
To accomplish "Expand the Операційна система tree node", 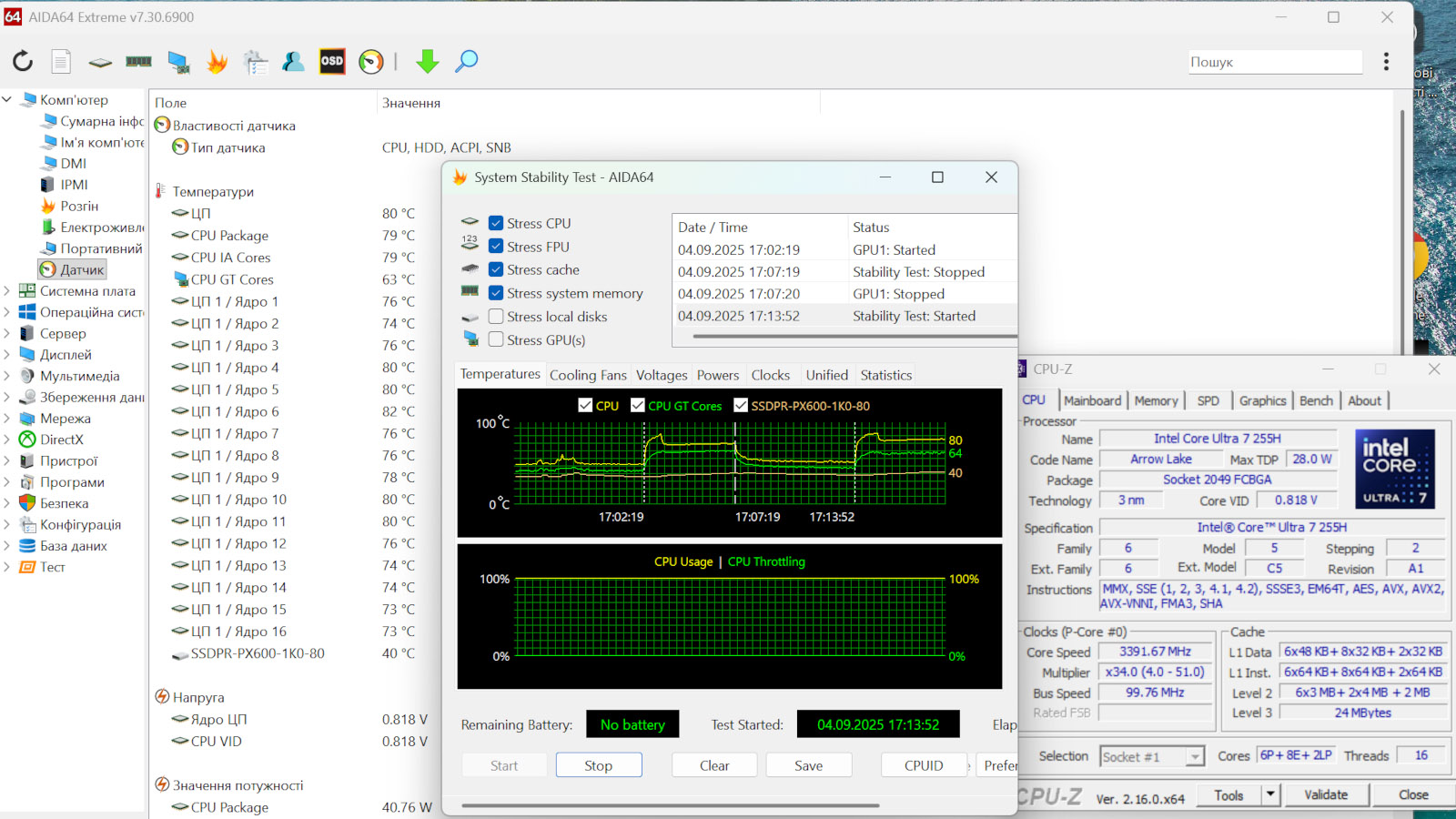I will coord(7,312).
